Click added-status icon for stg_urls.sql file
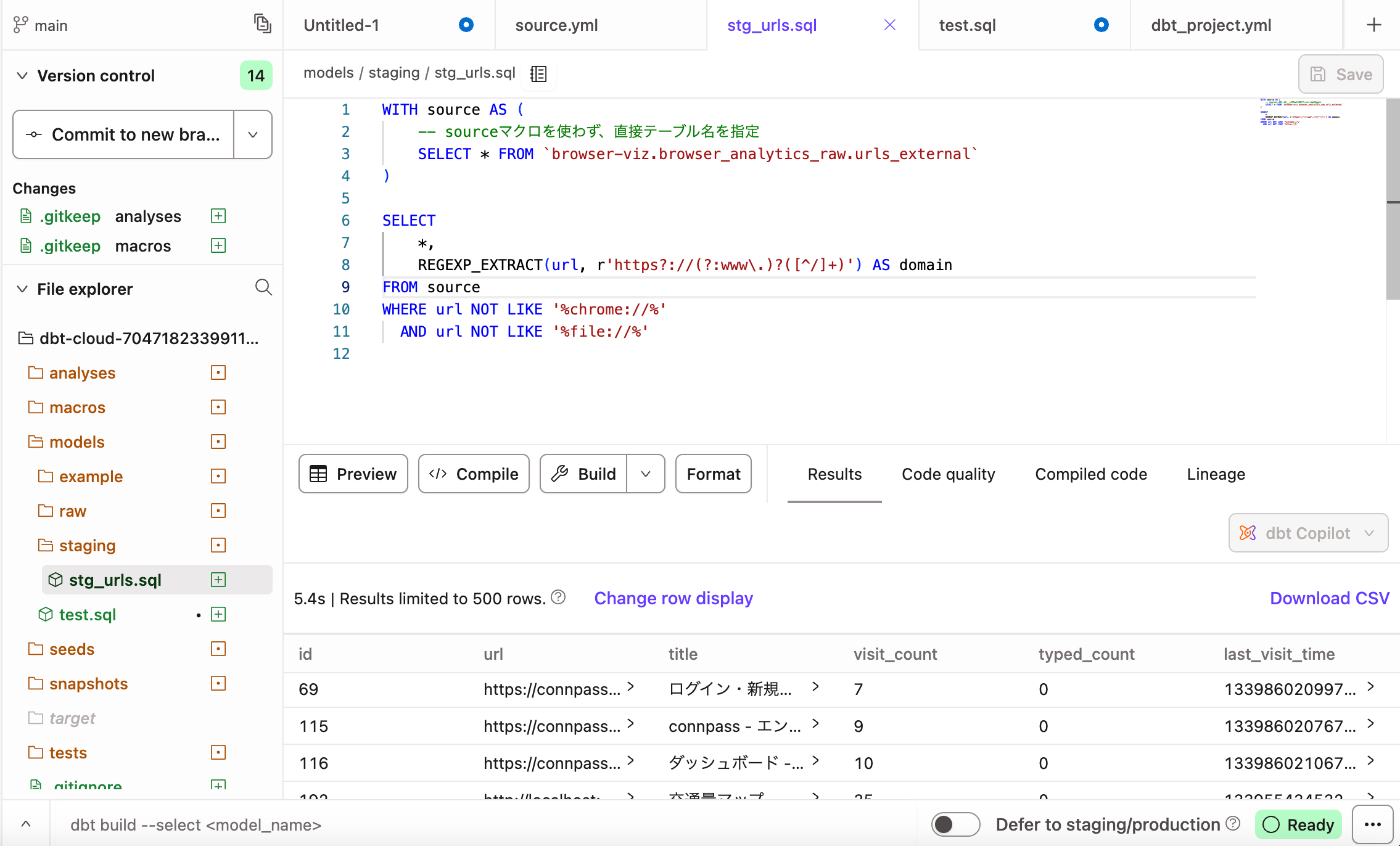 click(x=218, y=580)
